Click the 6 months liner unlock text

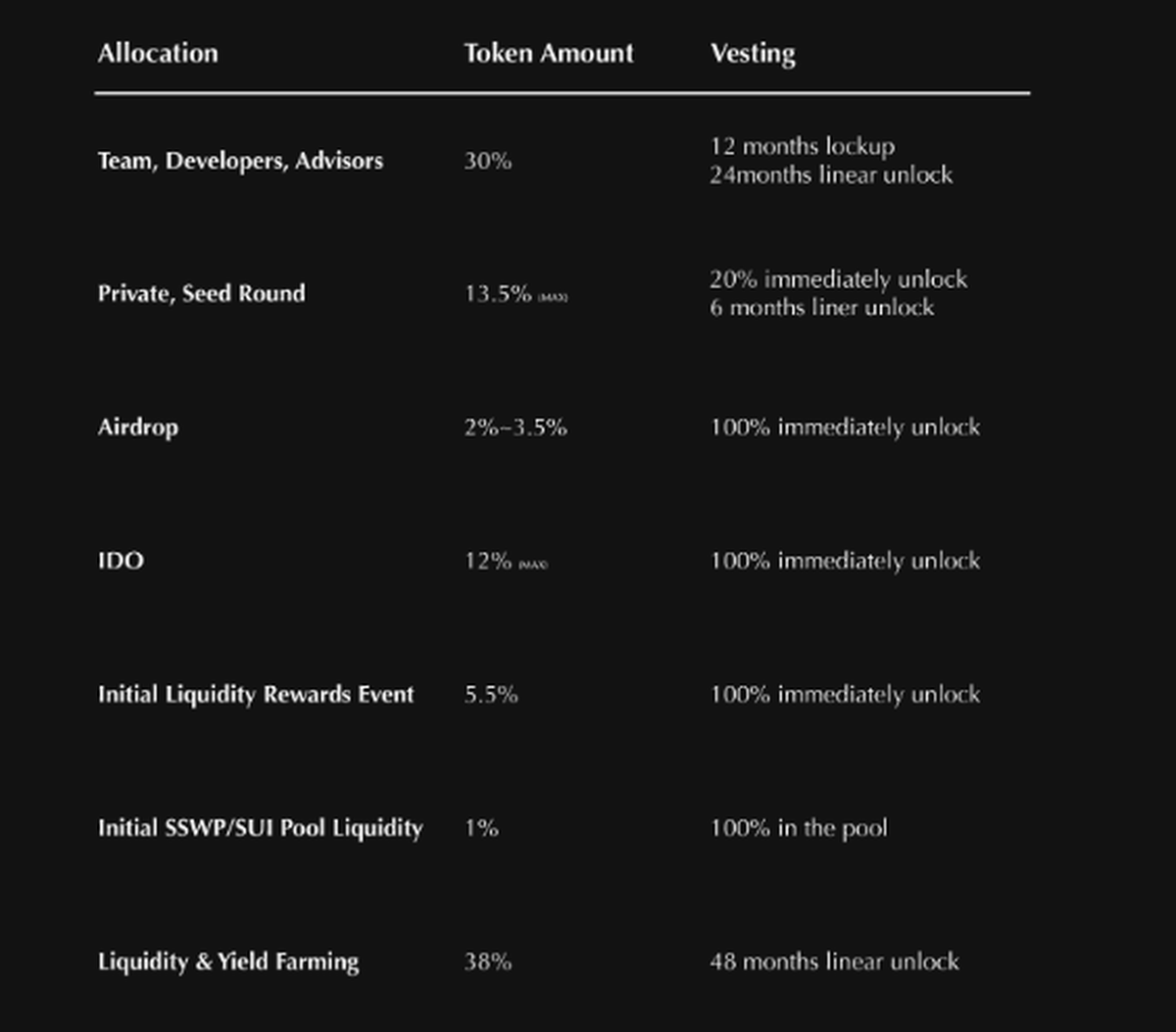click(x=821, y=308)
